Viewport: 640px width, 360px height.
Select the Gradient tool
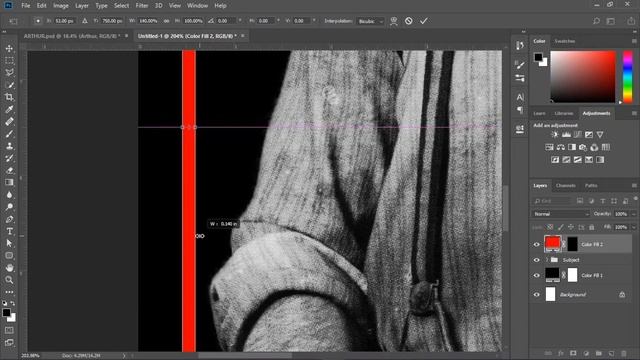(9, 182)
